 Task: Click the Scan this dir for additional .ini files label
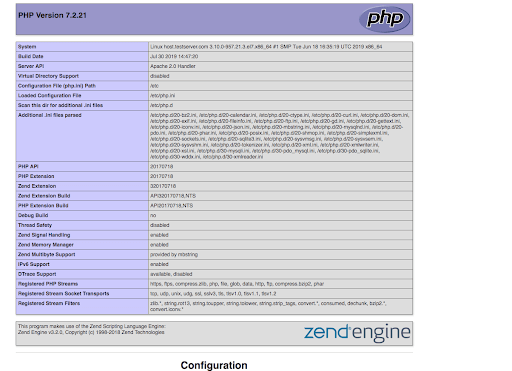pos(60,105)
